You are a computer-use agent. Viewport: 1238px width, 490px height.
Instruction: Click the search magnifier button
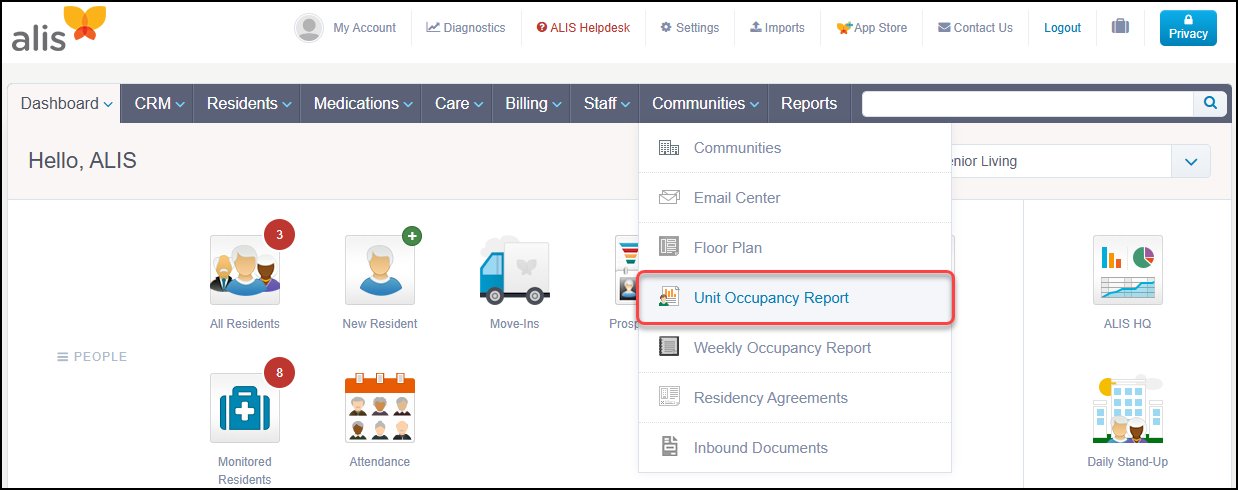tap(1209, 103)
